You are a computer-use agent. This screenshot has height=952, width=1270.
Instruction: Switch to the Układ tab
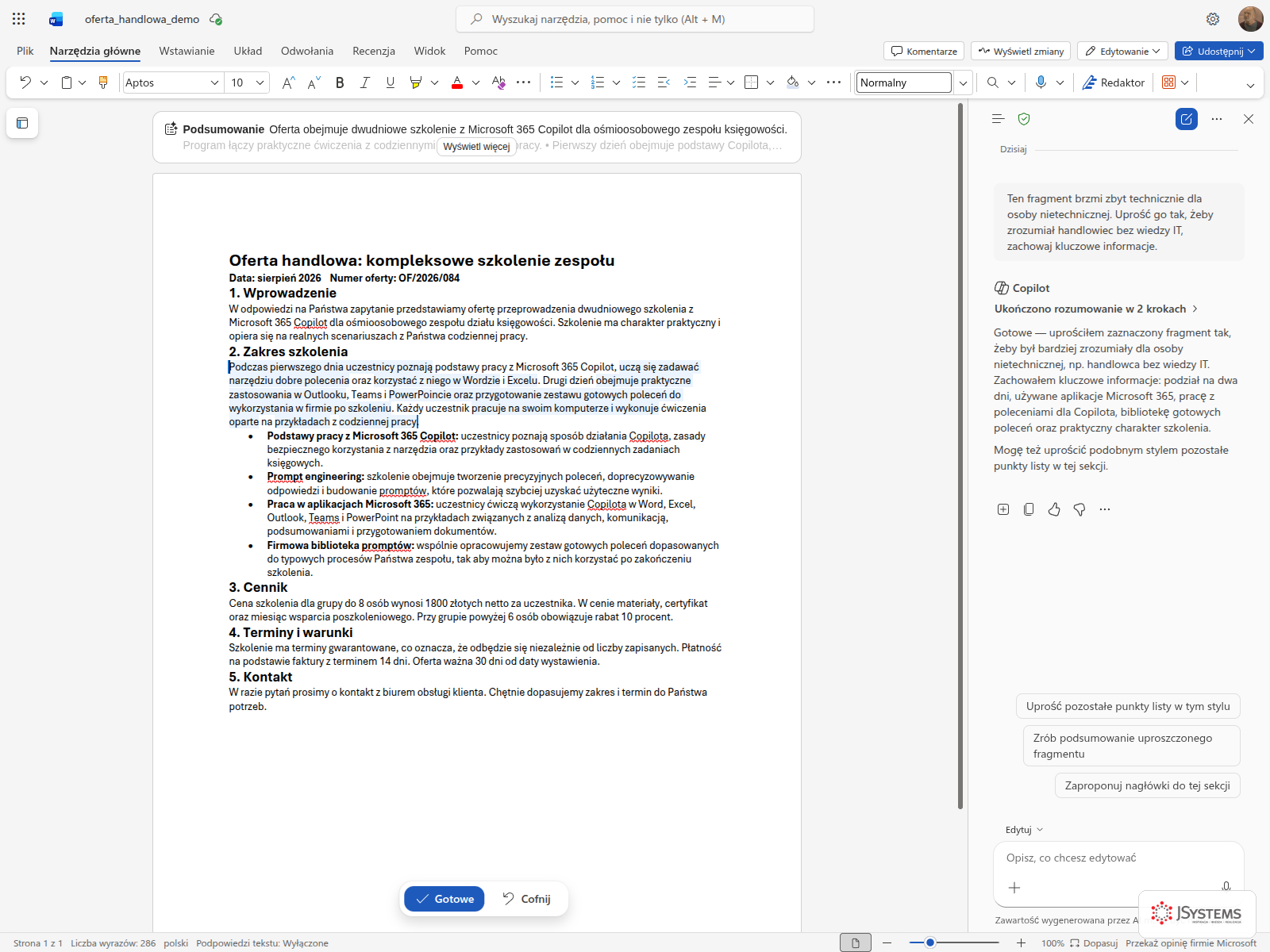pyautogui.click(x=248, y=51)
